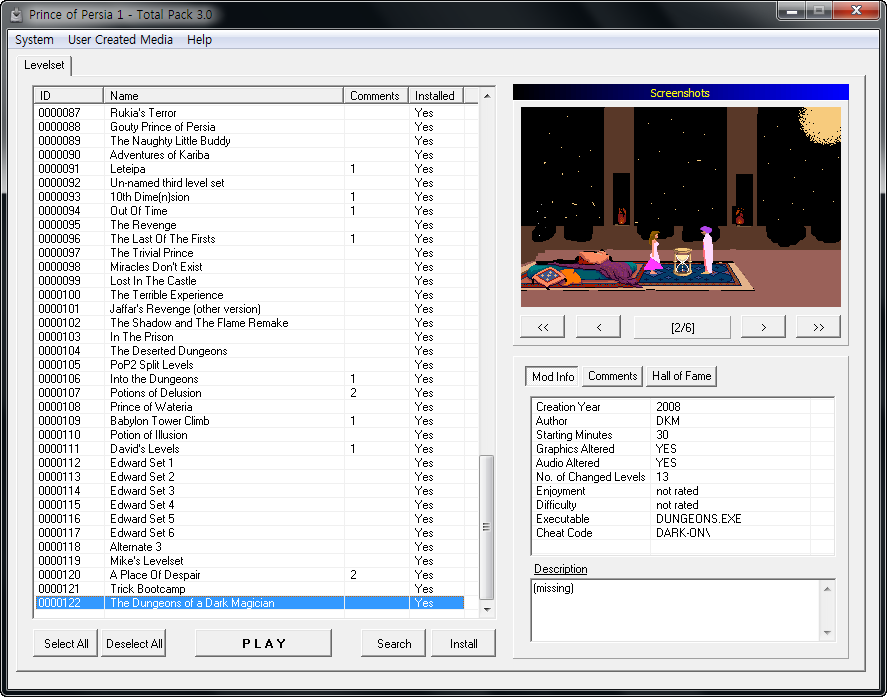Switch to the Mod Info tab
The width and height of the screenshot is (887, 697).
click(x=553, y=376)
